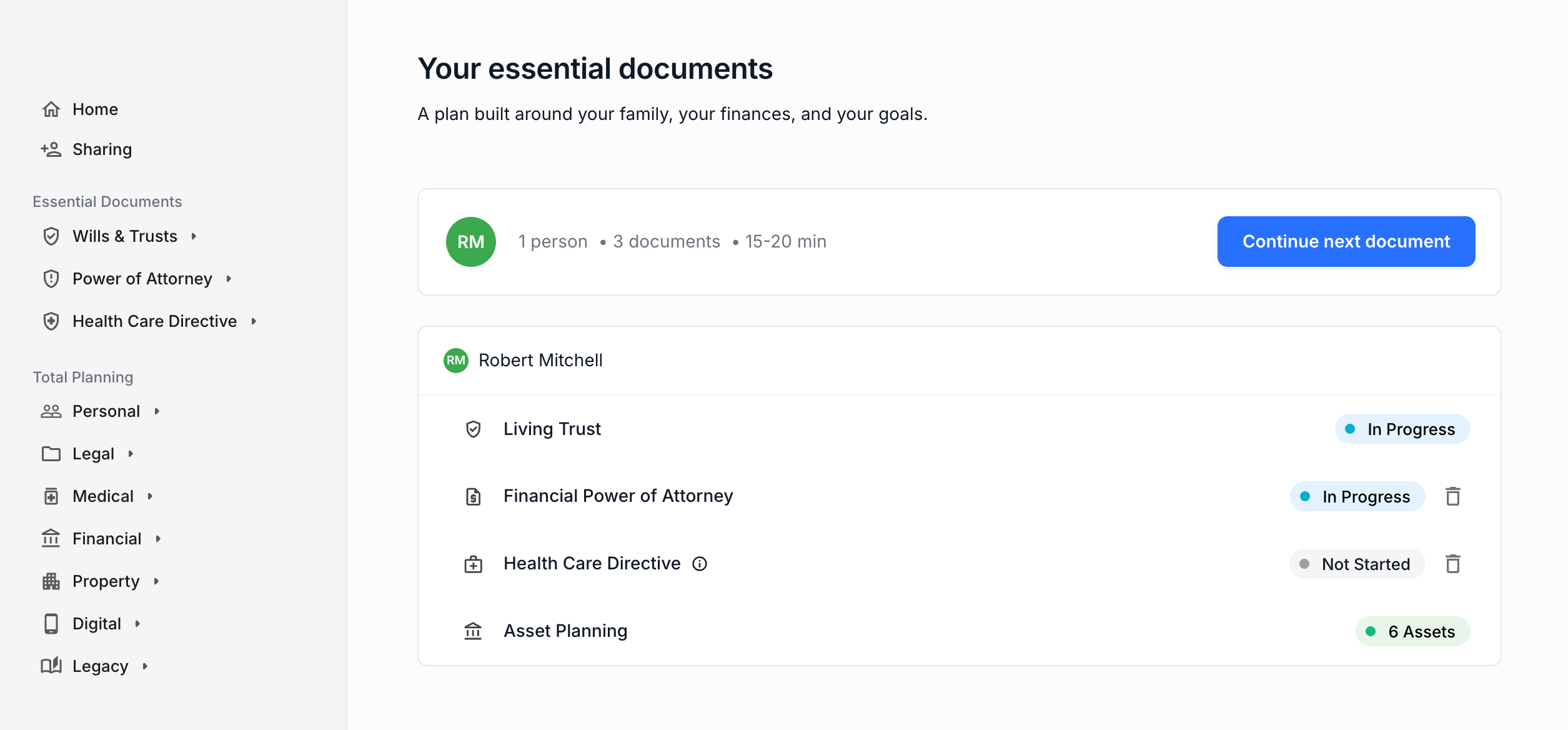Click Living Trust In Progress status badge
This screenshot has width=1568, height=730.
click(1402, 429)
